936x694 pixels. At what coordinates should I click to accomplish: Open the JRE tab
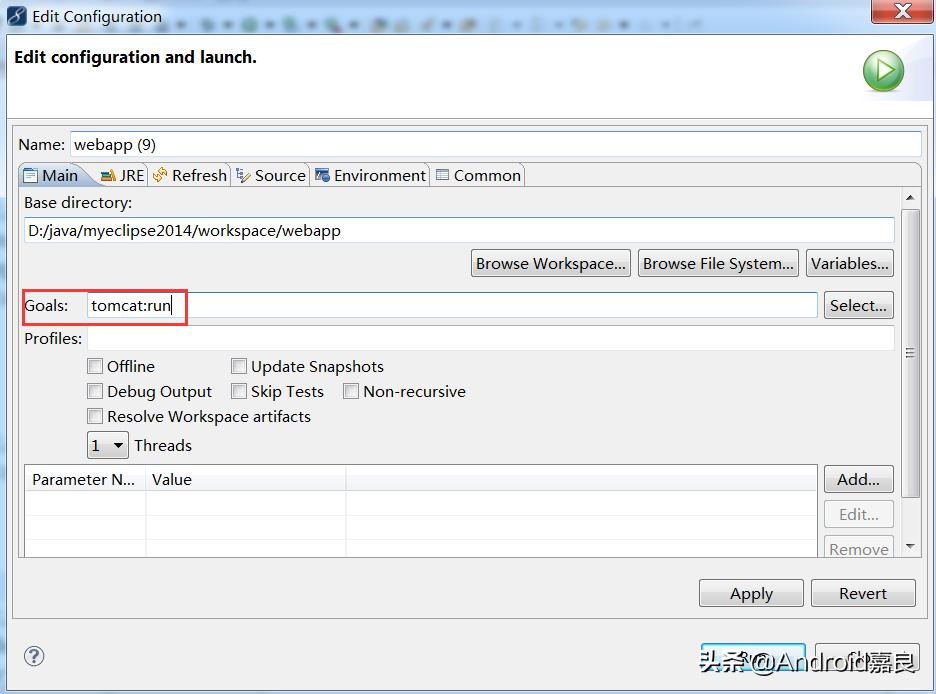tap(123, 175)
